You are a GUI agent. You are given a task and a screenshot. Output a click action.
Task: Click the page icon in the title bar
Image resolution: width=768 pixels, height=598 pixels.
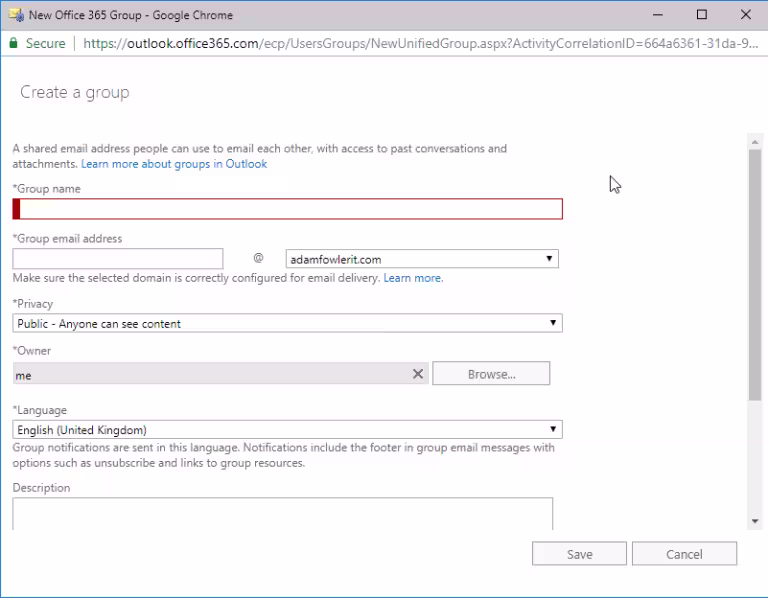coord(14,14)
